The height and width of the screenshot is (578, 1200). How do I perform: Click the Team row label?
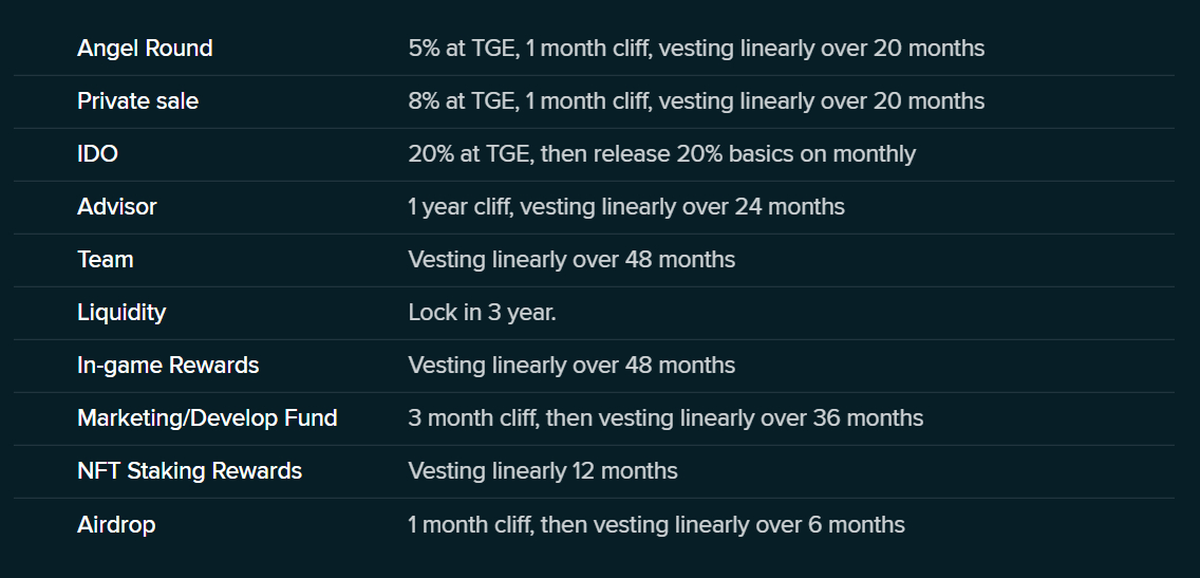[x=105, y=260]
